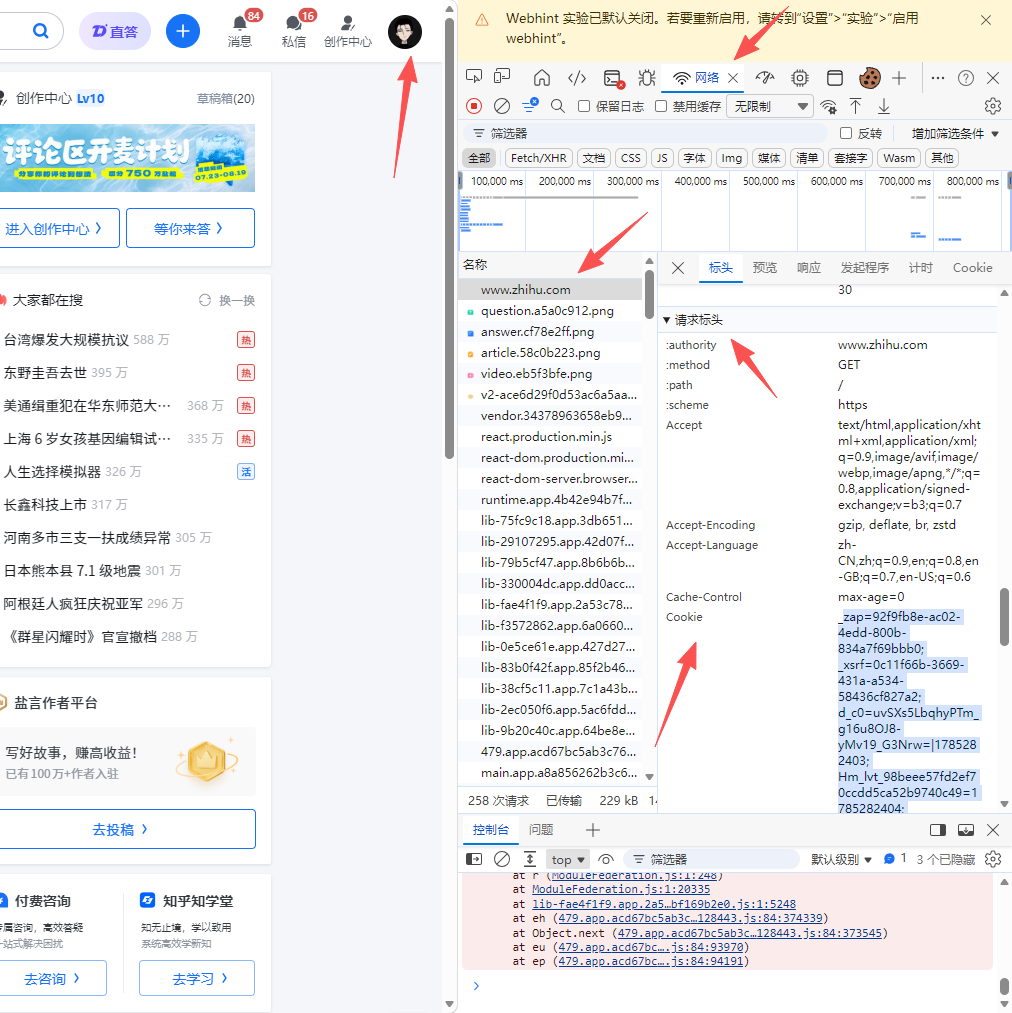Toggle the network filter bar icon
Viewport: 1012px width, 1013px height.
pyautogui.click(x=531, y=105)
